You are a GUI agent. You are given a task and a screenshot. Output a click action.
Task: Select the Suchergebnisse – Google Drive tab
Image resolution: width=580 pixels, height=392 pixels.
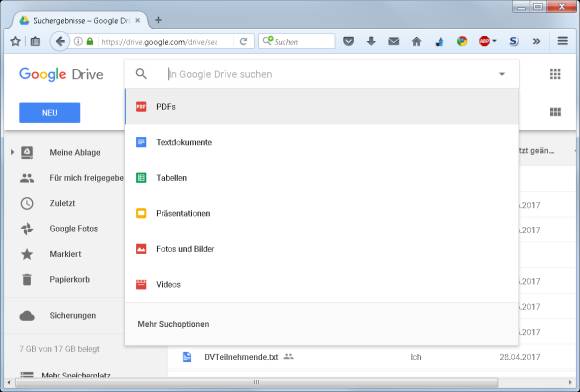(x=80, y=21)
